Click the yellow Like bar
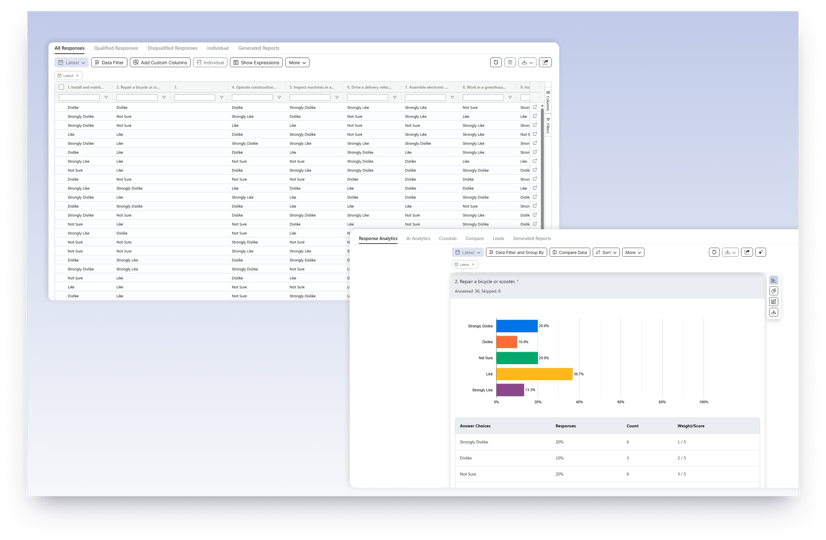Screen dimensions: 826x540 pos(534,374)
